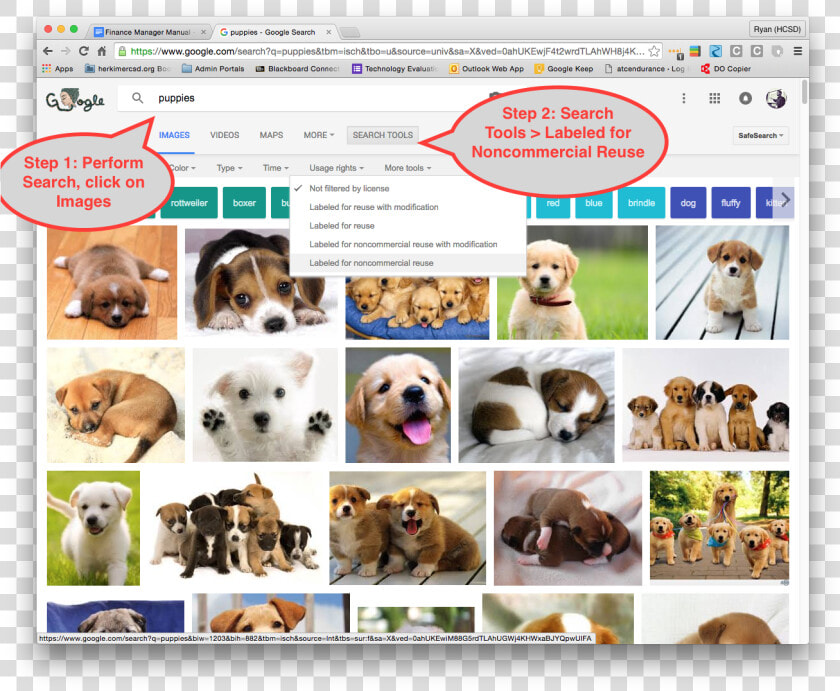The image size is (840, 691).
Task: Go back using the browser back arrow
Action: [x=48, y=51]
